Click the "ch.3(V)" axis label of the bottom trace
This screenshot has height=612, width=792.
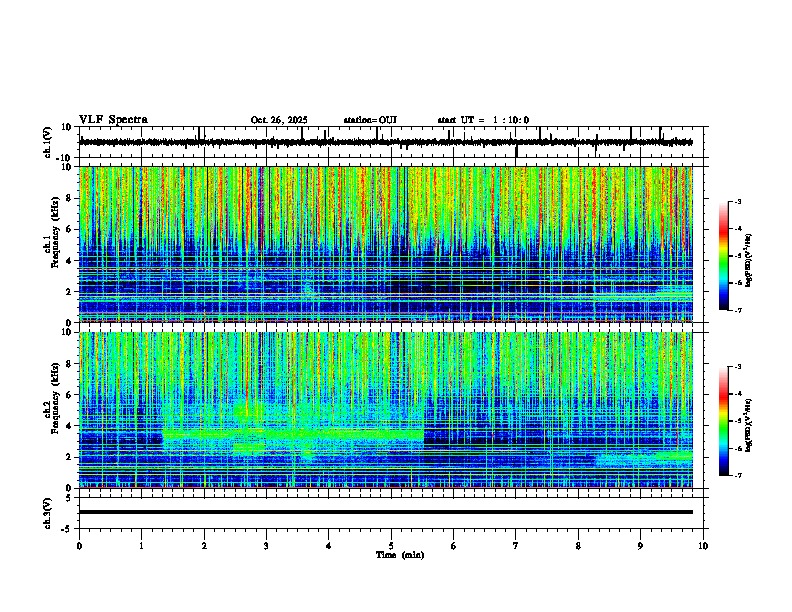[x=48, y=513]
